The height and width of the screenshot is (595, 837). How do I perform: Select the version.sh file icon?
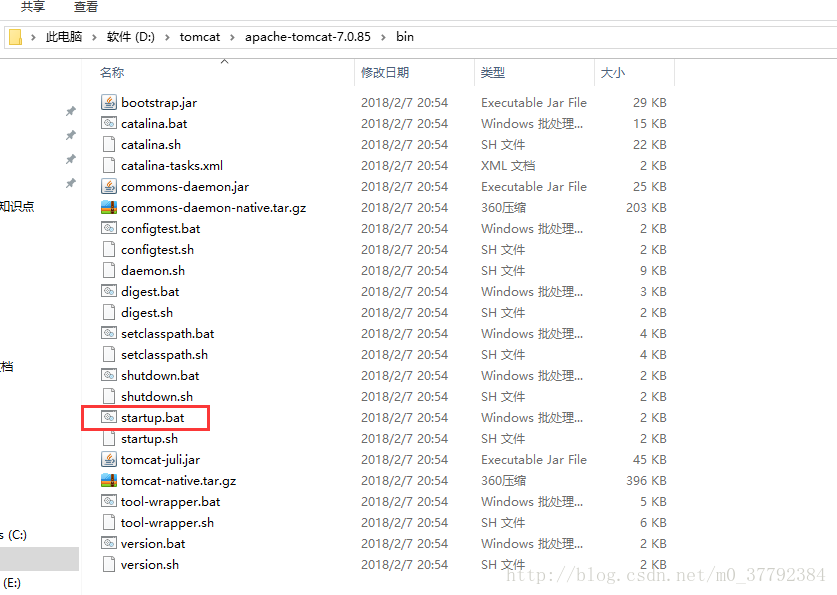109,564
